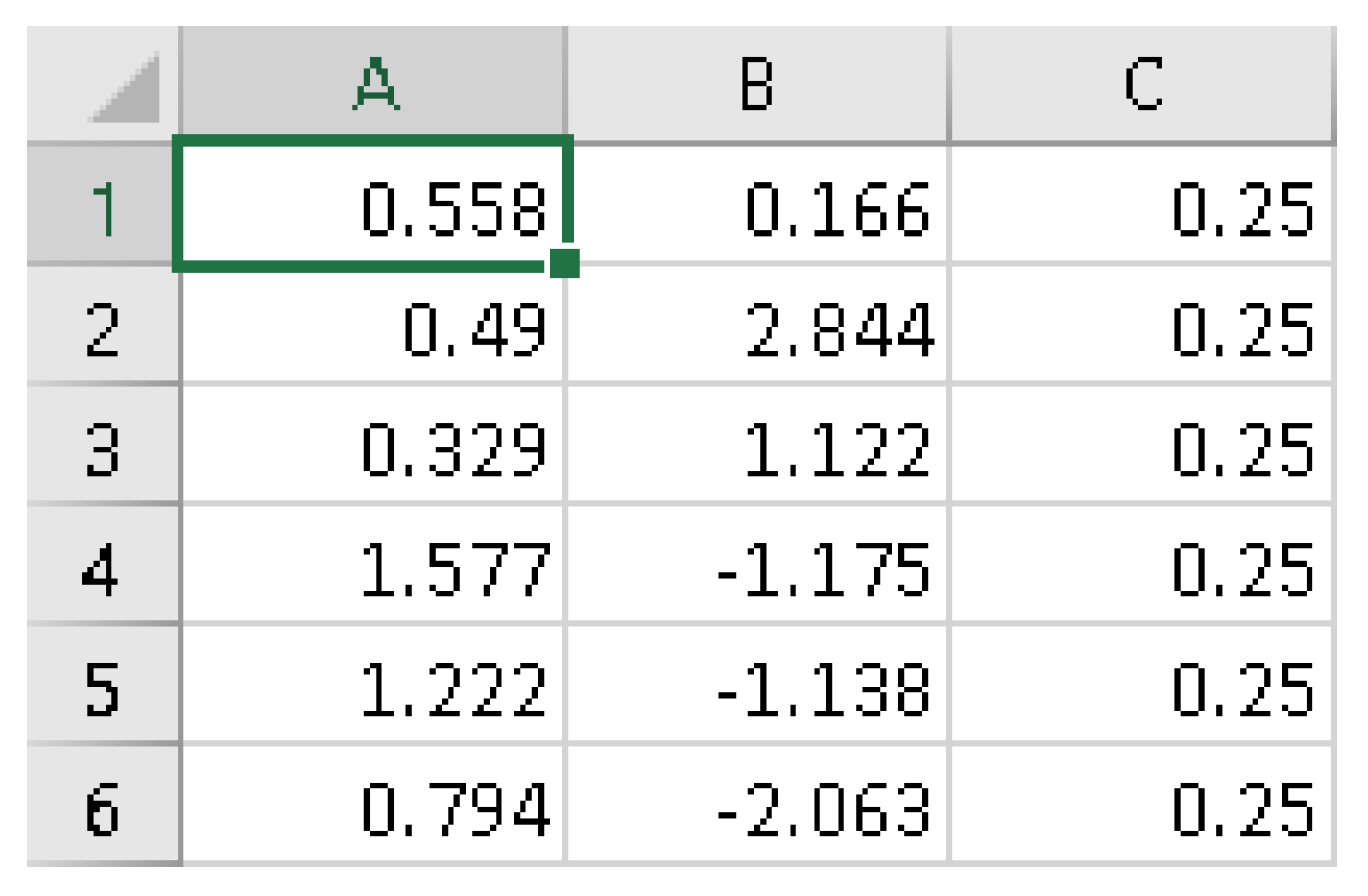Click cell A1 containing 0.558
This screenshot has width=1368, height=896.
374,206
